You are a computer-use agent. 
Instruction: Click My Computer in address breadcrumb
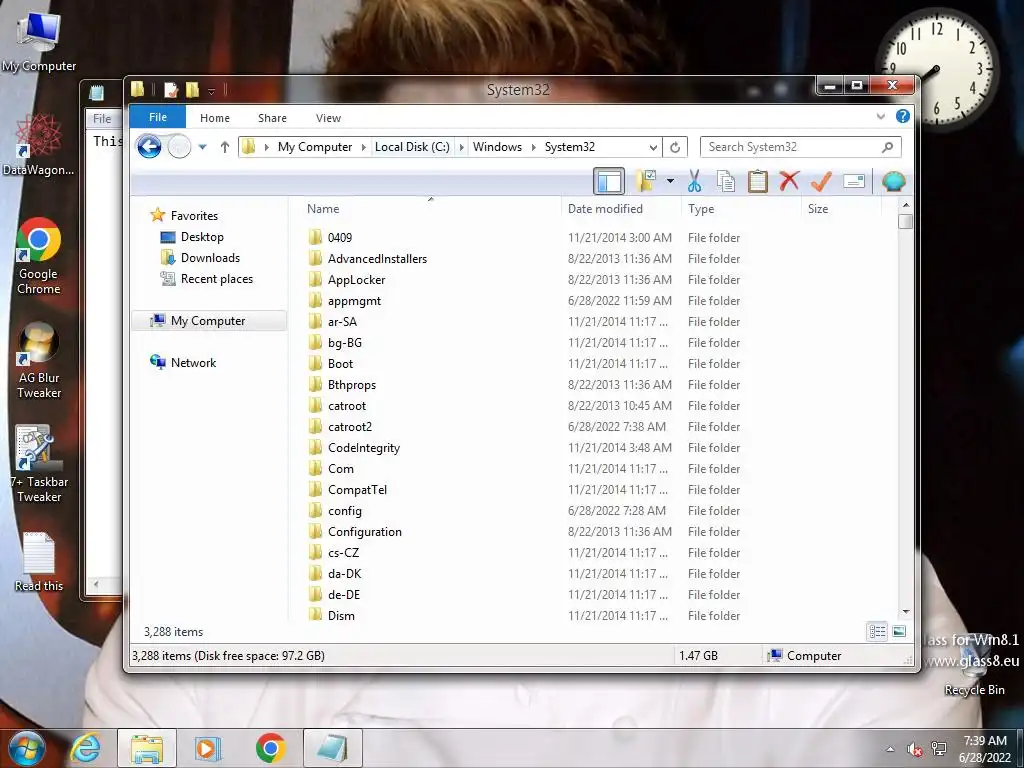[315, 147]
